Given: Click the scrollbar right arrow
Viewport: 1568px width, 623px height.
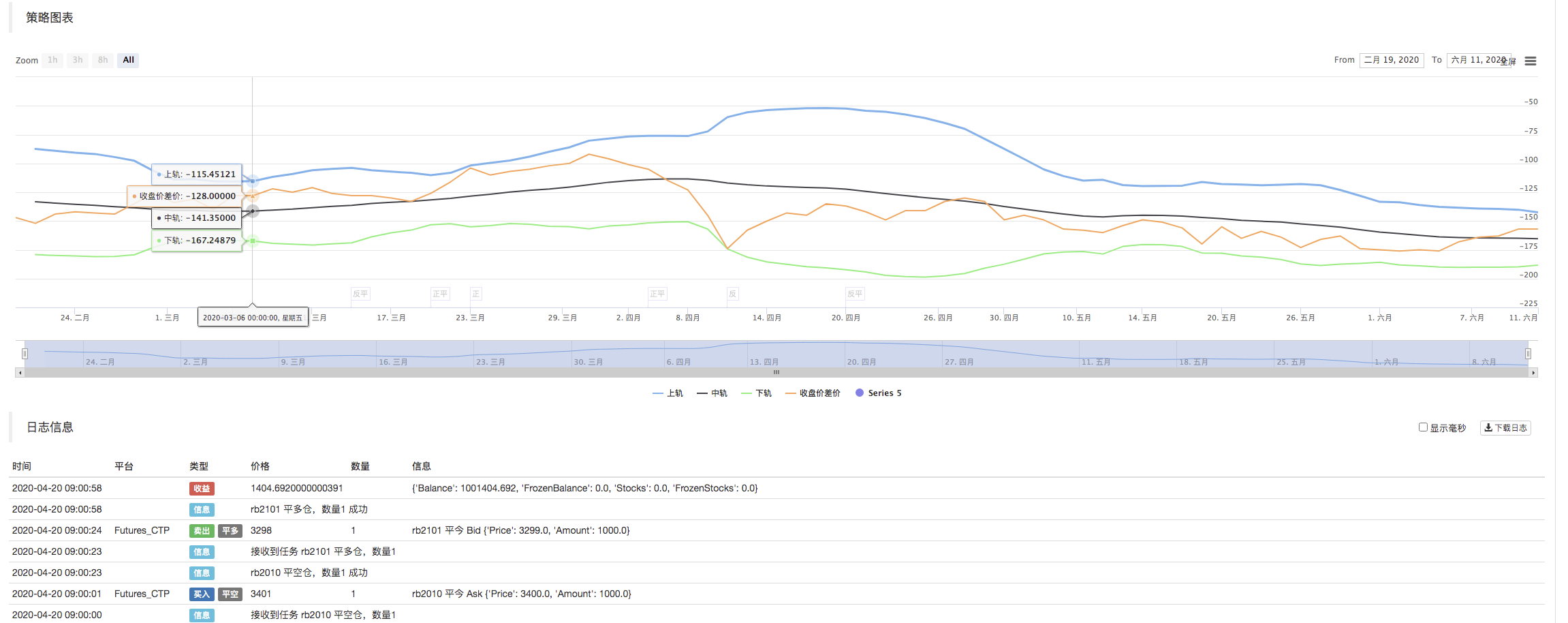Looking at the screenshot, I should (x=1533, y=373).
